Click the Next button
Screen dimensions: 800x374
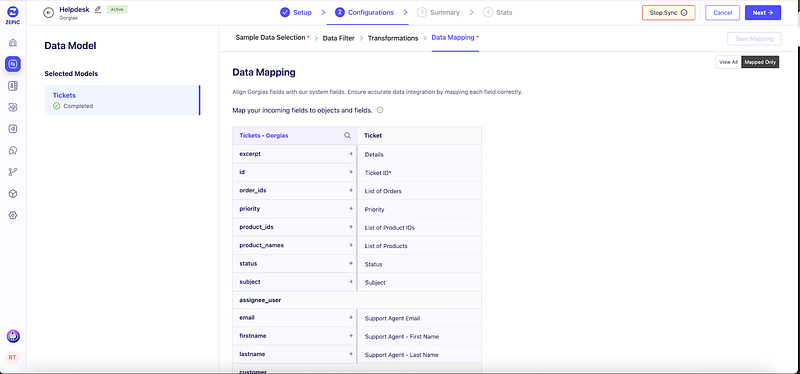pyautogui.click(x=763, y=13)
